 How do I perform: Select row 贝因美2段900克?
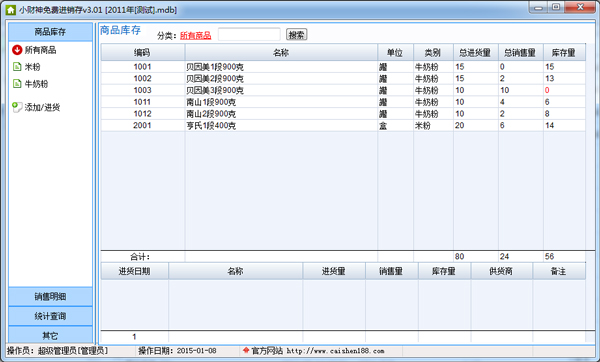click(343, 78)
